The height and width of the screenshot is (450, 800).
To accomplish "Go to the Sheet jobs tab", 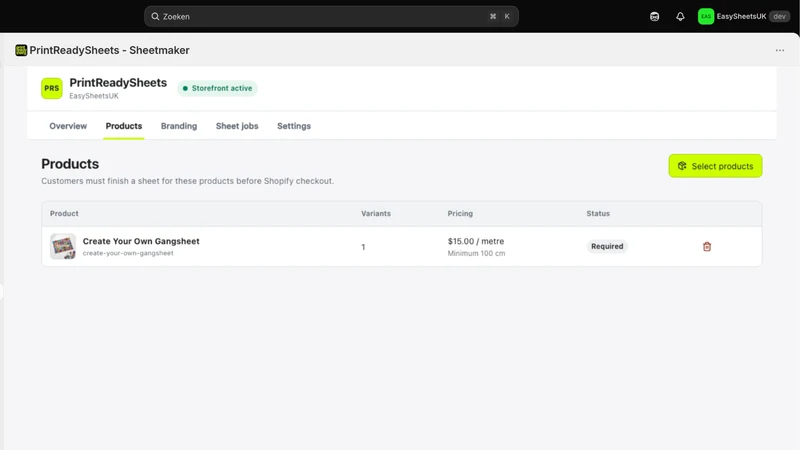I will [x=237, y=126].
